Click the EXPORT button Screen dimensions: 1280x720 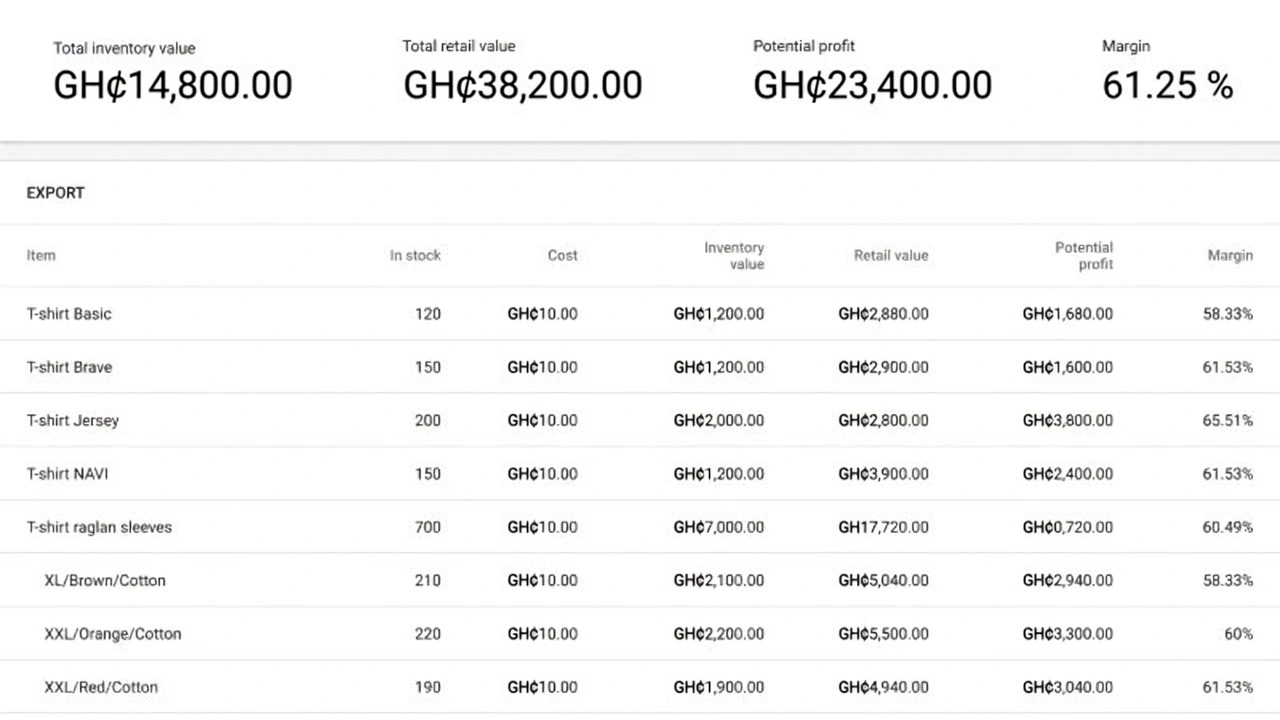[55, 193]
